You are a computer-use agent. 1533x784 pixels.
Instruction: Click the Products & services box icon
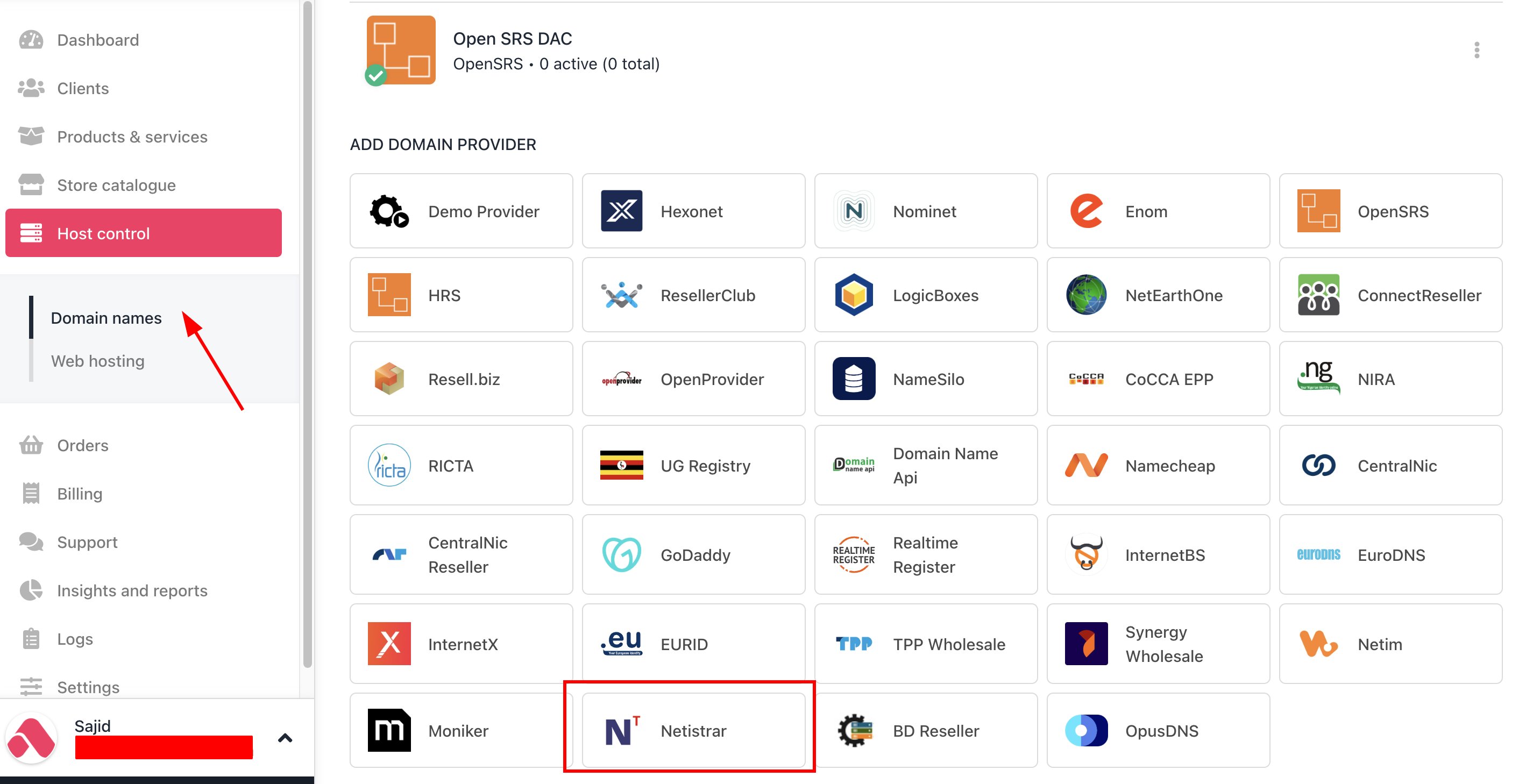pos(31,136)
